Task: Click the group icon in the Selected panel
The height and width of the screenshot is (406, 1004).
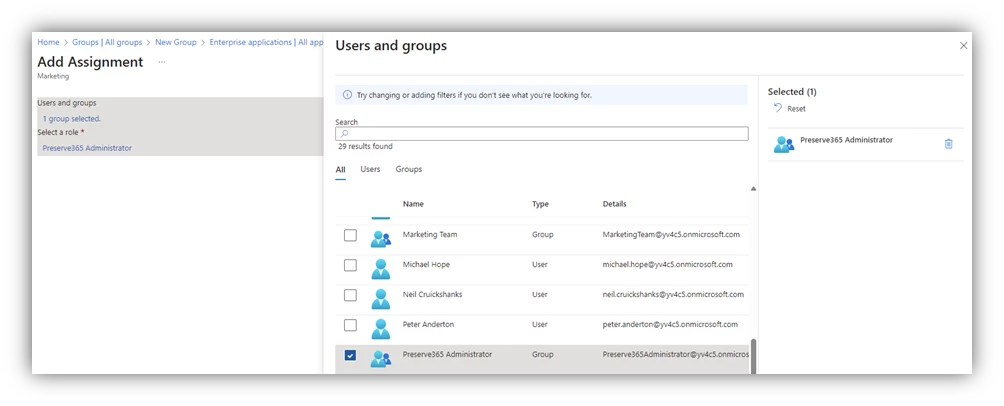Action: click(x=784, y=145)
